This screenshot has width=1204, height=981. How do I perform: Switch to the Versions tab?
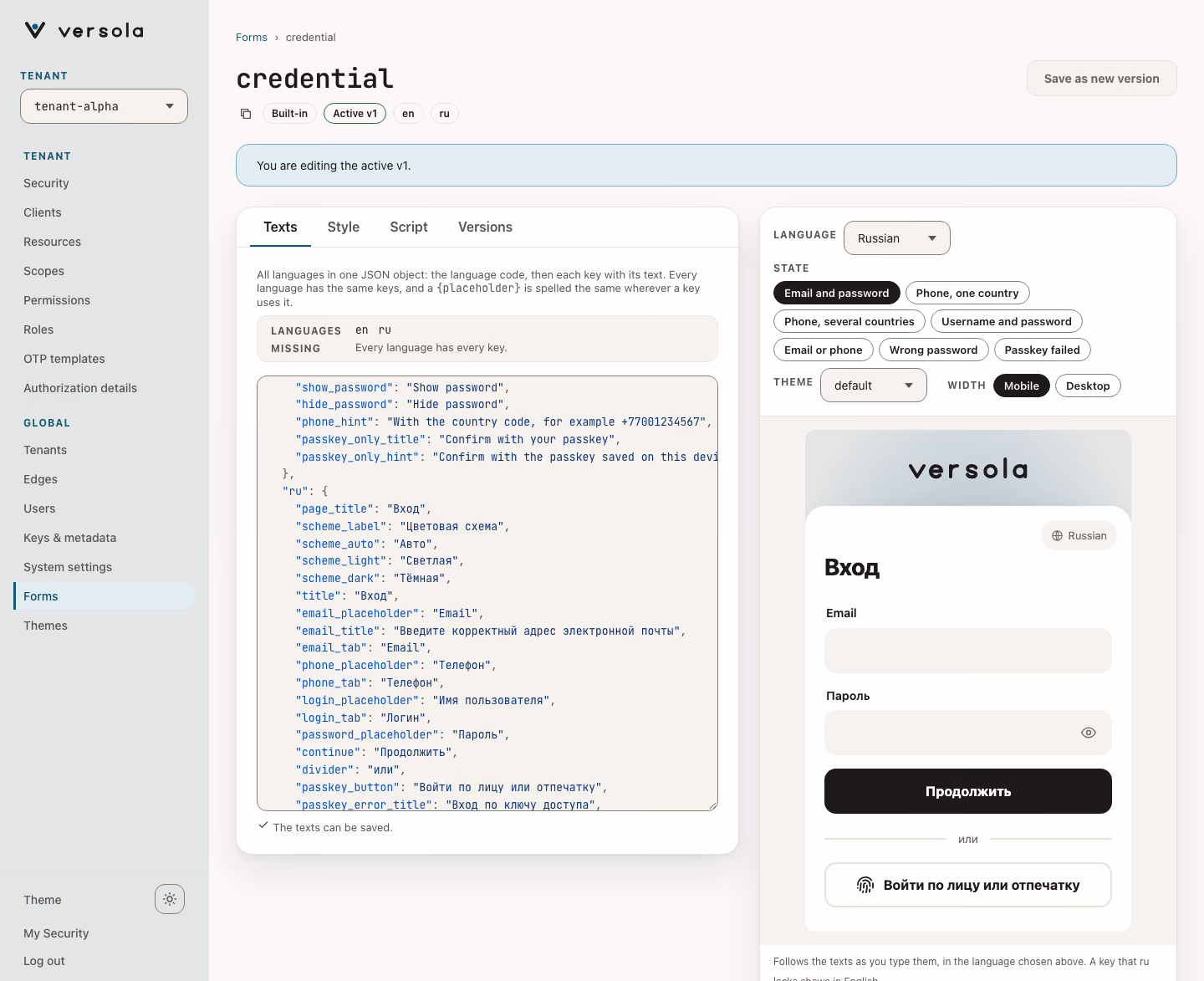pyautogui.click(x=485, y=227)
